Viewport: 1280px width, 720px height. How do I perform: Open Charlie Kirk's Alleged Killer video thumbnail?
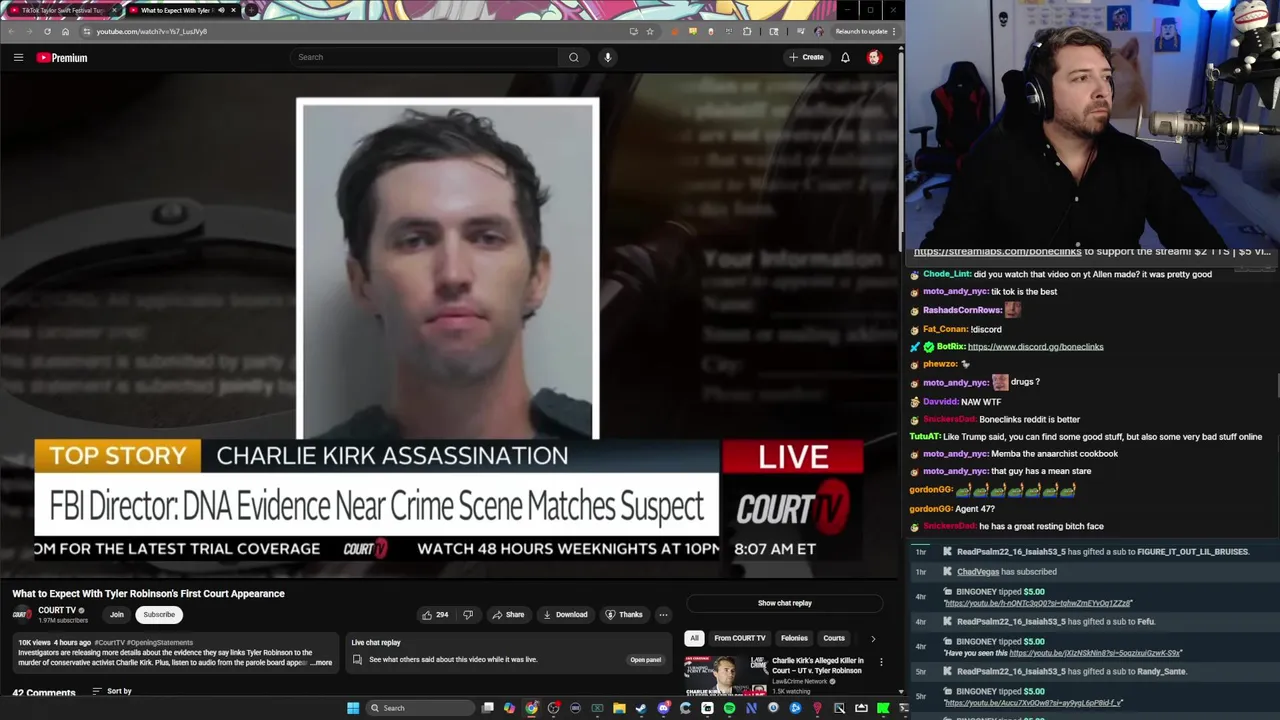pyautogui.click(x=726, y=676)
